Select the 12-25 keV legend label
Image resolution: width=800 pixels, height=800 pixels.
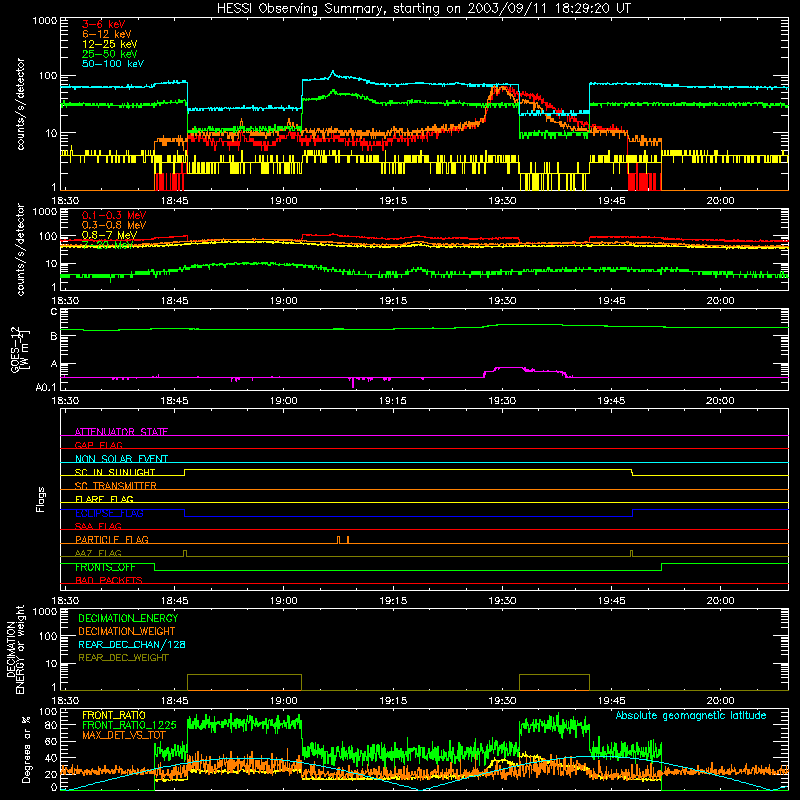coord(109,44)
